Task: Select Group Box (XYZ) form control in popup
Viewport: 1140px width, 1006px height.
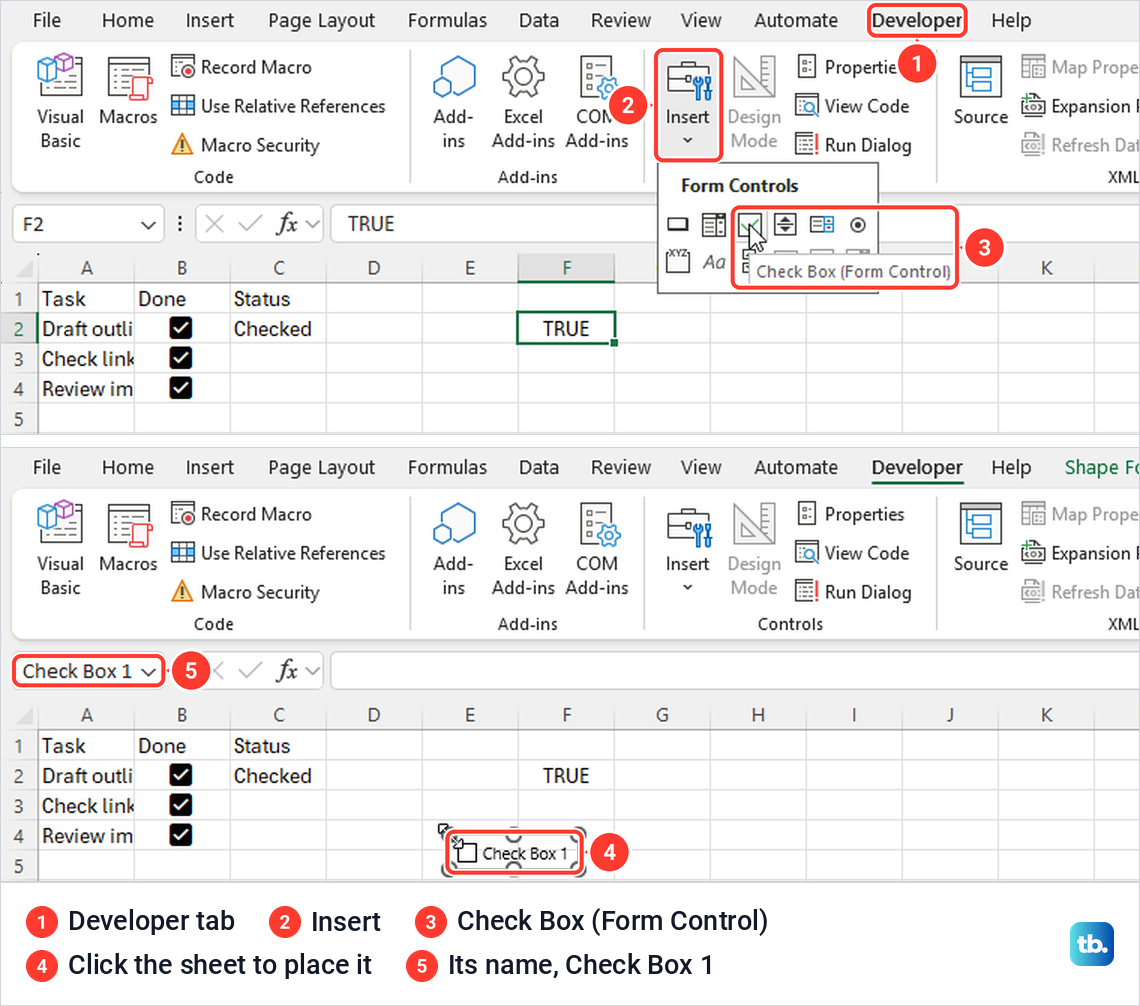Action: 678,260
